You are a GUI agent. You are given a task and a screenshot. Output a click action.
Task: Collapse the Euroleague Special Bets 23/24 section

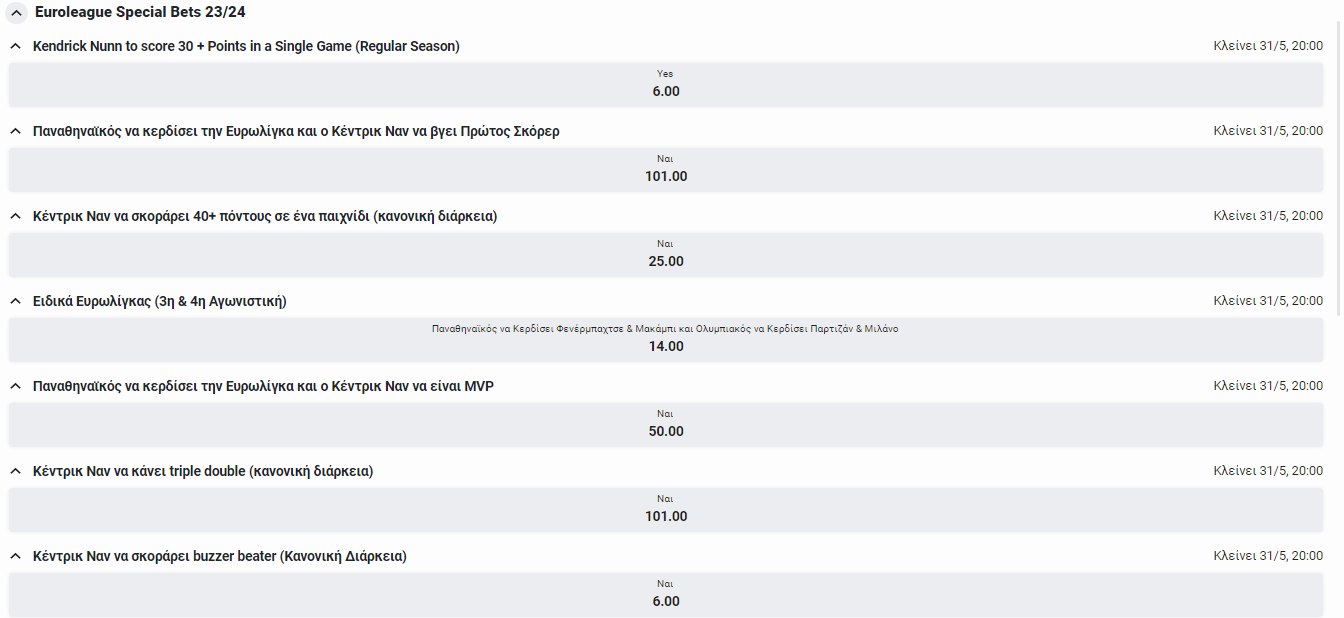pyautogui.click(x=16, y=13)
